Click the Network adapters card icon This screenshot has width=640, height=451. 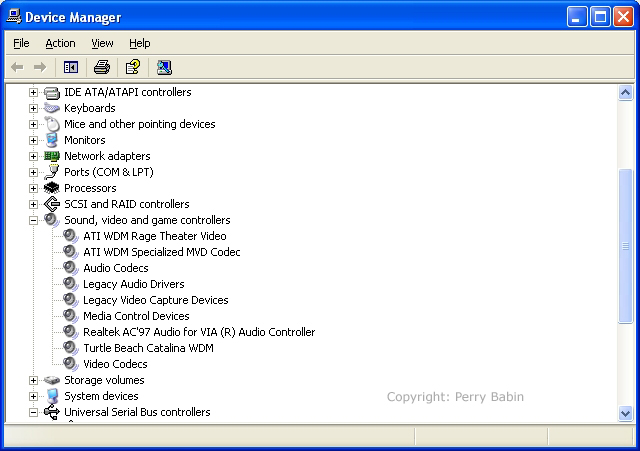pyautogui.click(x=52, y=156)
